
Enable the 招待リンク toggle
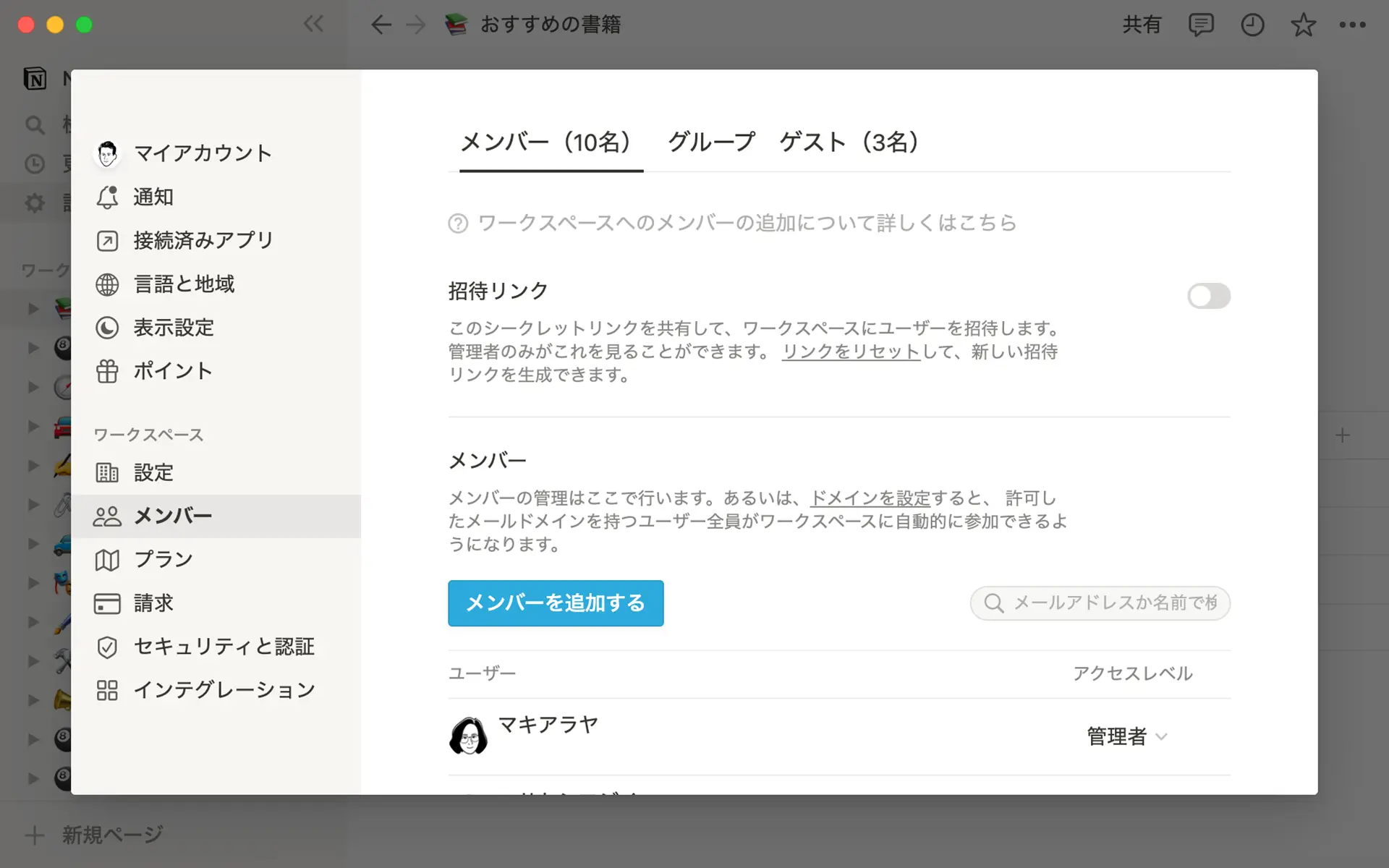[1207, 296]
